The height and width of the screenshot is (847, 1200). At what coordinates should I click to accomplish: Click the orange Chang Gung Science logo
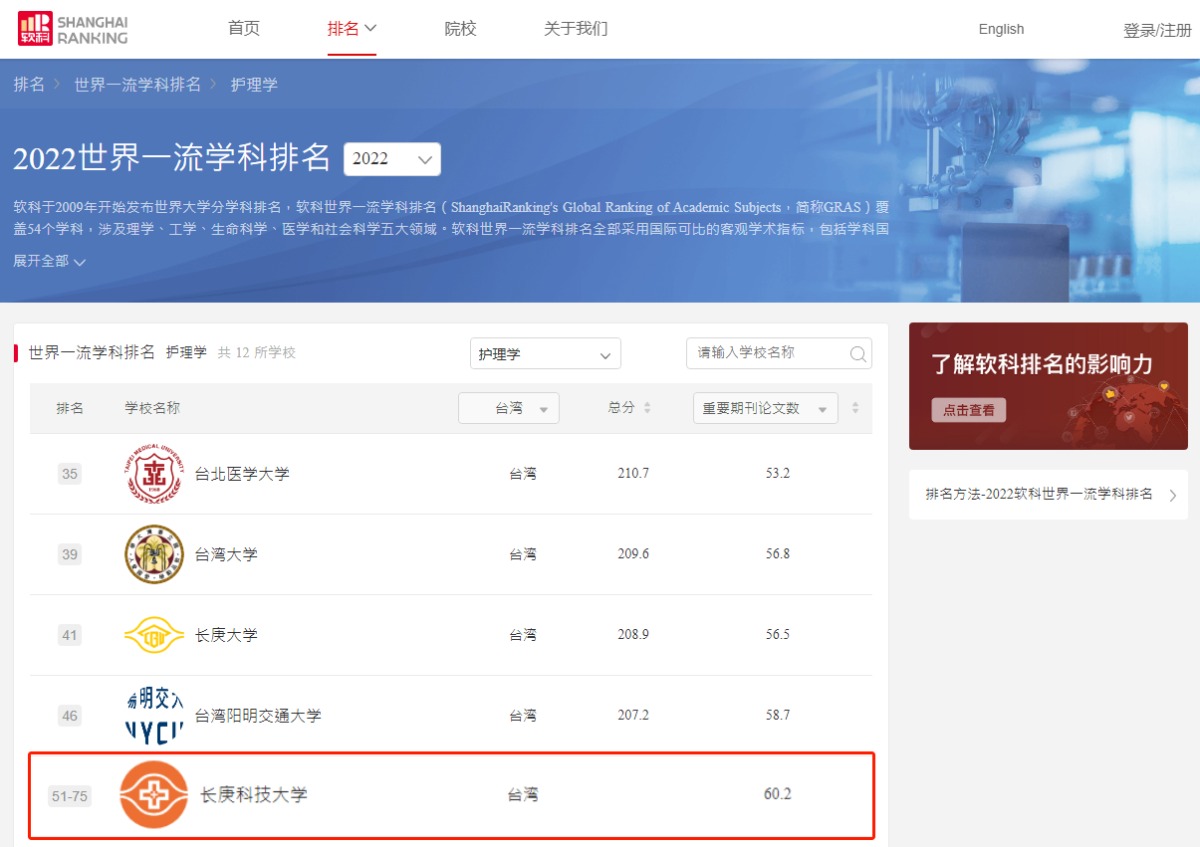(x=154, y=795)
